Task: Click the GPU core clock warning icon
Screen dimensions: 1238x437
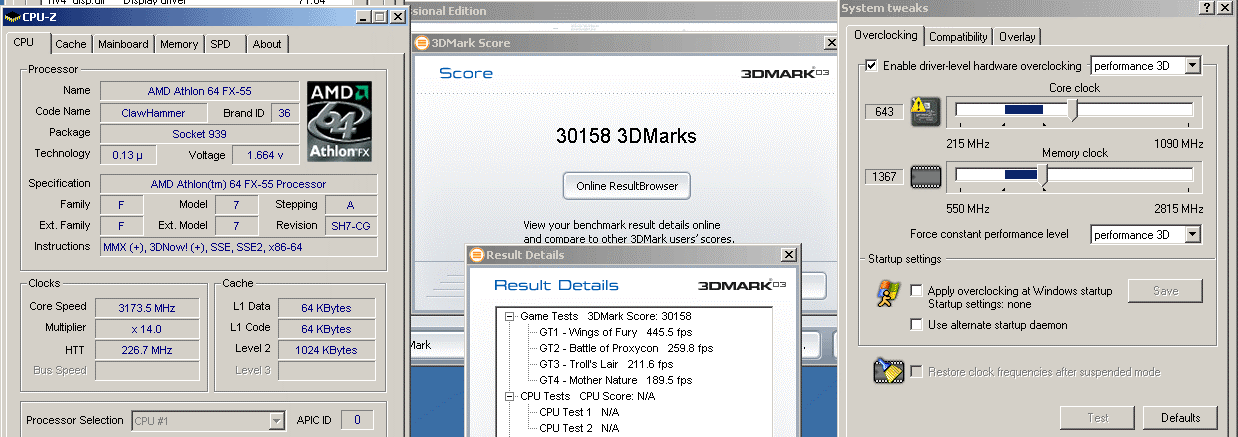Action: point(925,112)
